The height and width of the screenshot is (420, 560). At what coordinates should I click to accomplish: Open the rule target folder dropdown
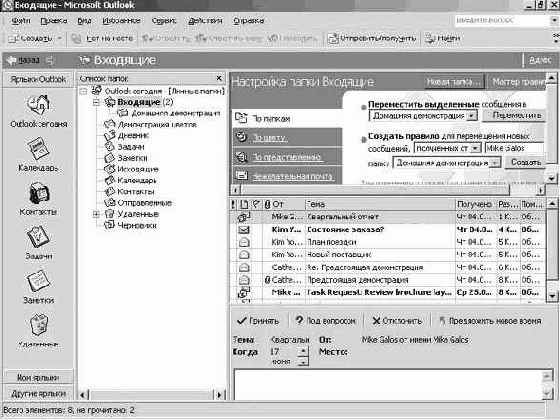pyautogui.click(x=495, y=163)
